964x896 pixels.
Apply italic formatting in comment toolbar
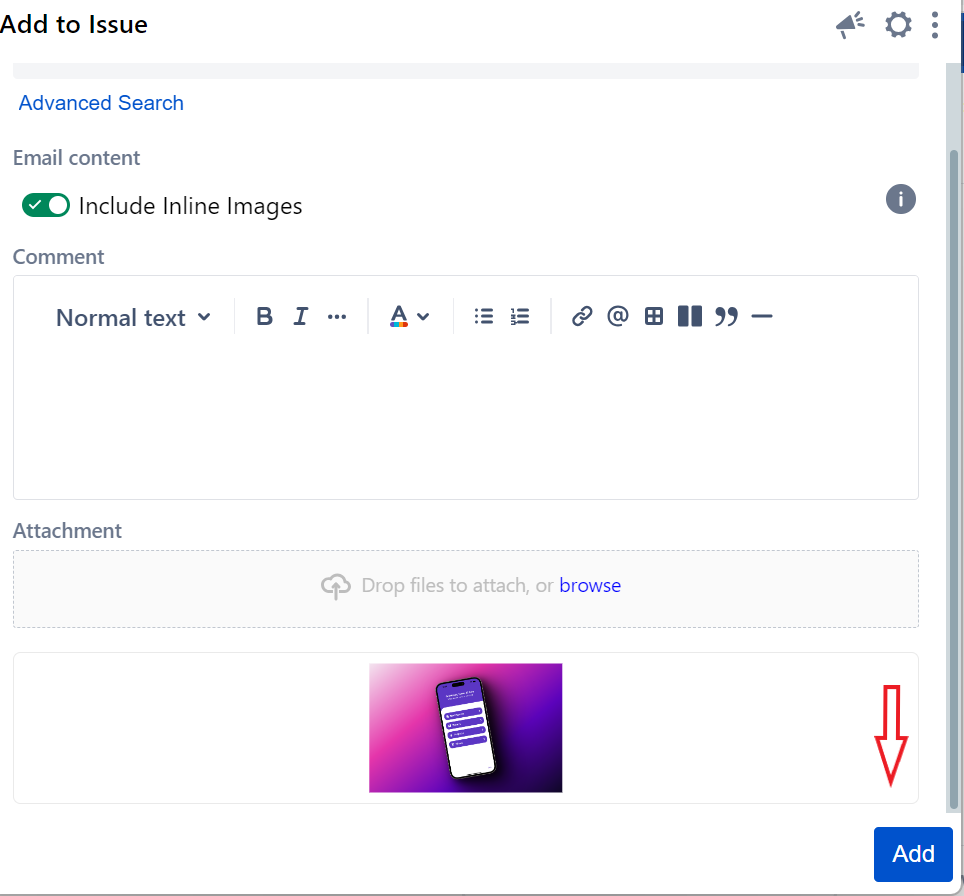click(x=300, y=317)
